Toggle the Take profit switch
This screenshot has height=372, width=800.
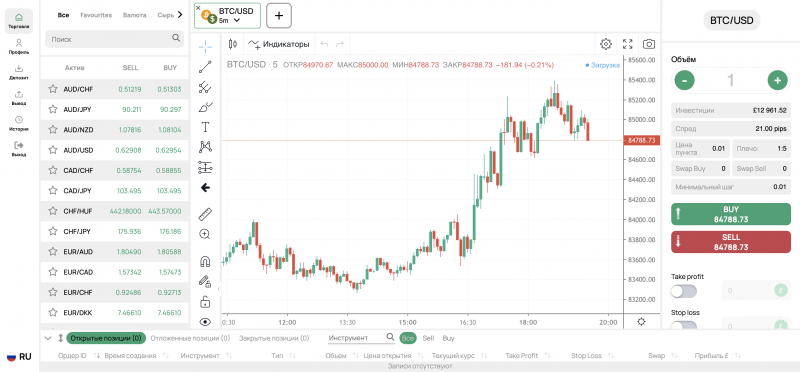[x=684, y=291]
